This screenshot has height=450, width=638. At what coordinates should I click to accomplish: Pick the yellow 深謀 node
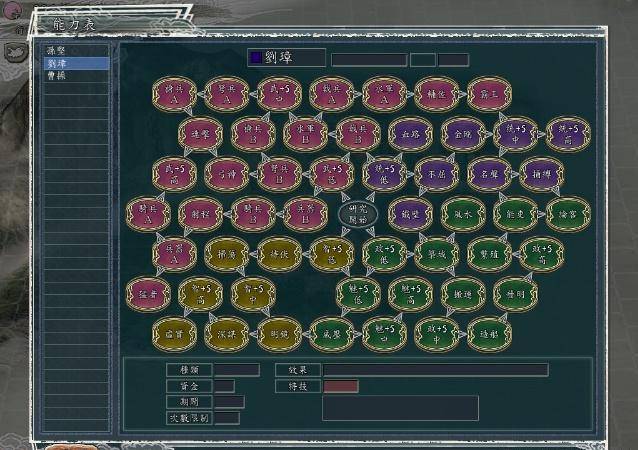[x=227, y=334]
